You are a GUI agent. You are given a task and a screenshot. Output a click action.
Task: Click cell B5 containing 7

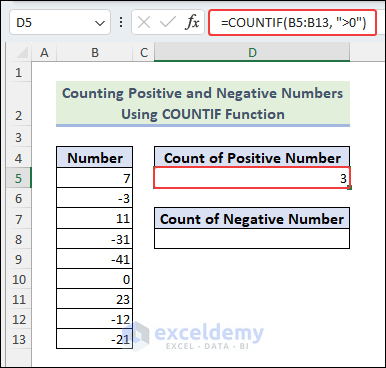[95, 178]
